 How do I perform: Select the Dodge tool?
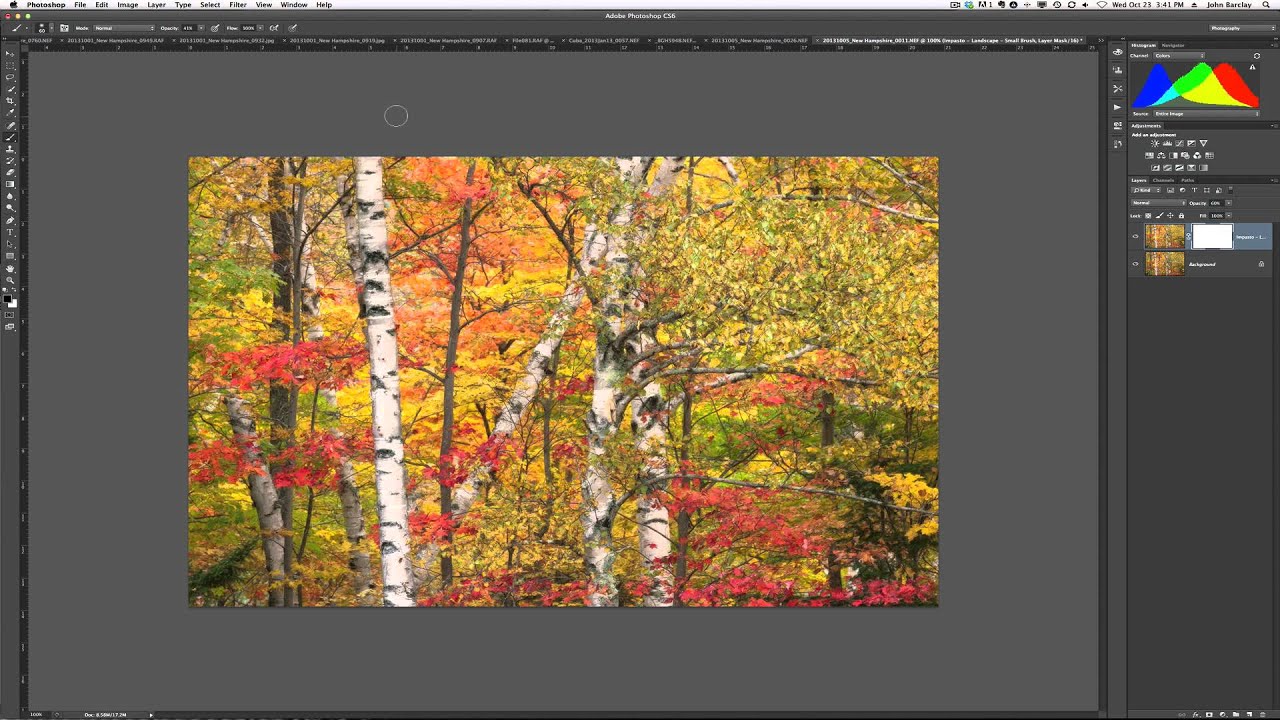(9, 208)
